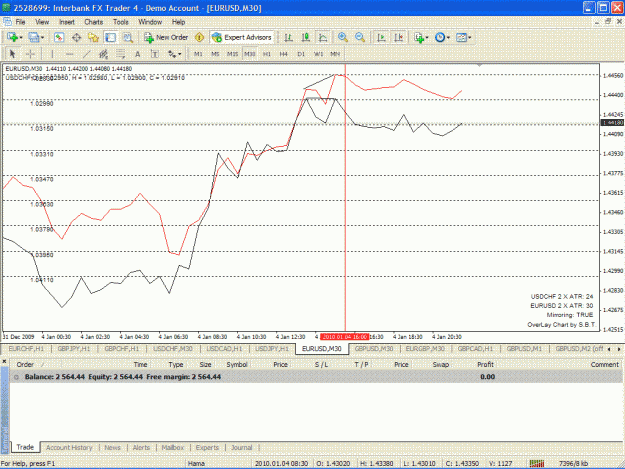Expand the New Chart dropdown arrow
Viewport: 625px width, 469px height.
pyautogui.click(x=21, y=37)
